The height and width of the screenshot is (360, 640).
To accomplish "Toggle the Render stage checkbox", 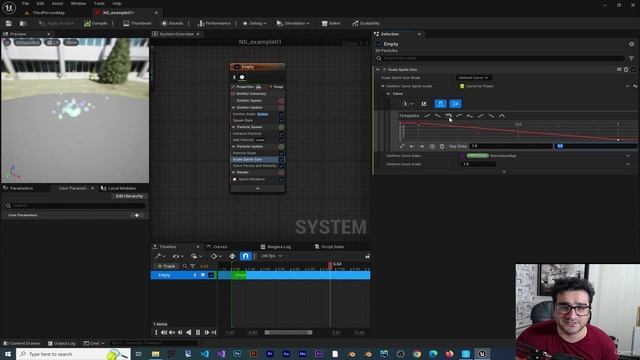I will tap(281, 172).
